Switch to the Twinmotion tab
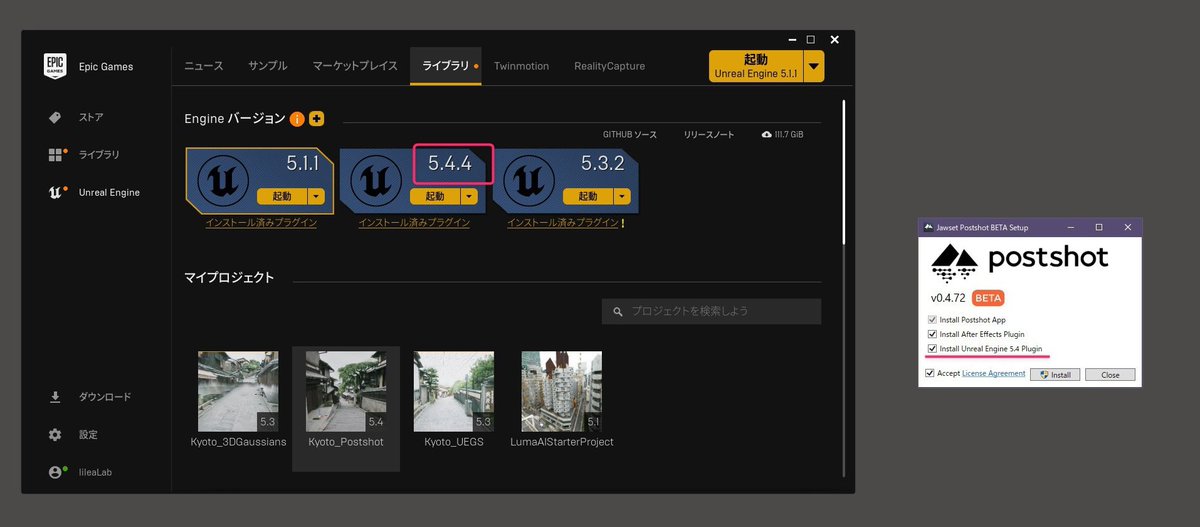Viewport: 1200px width, 527px height. point(521,66)
